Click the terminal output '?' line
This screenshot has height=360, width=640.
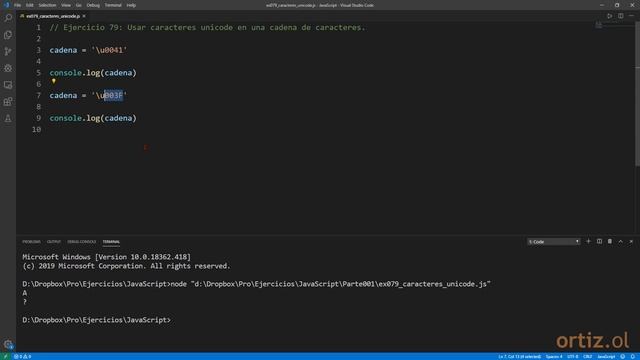click(x=25, y=302)
